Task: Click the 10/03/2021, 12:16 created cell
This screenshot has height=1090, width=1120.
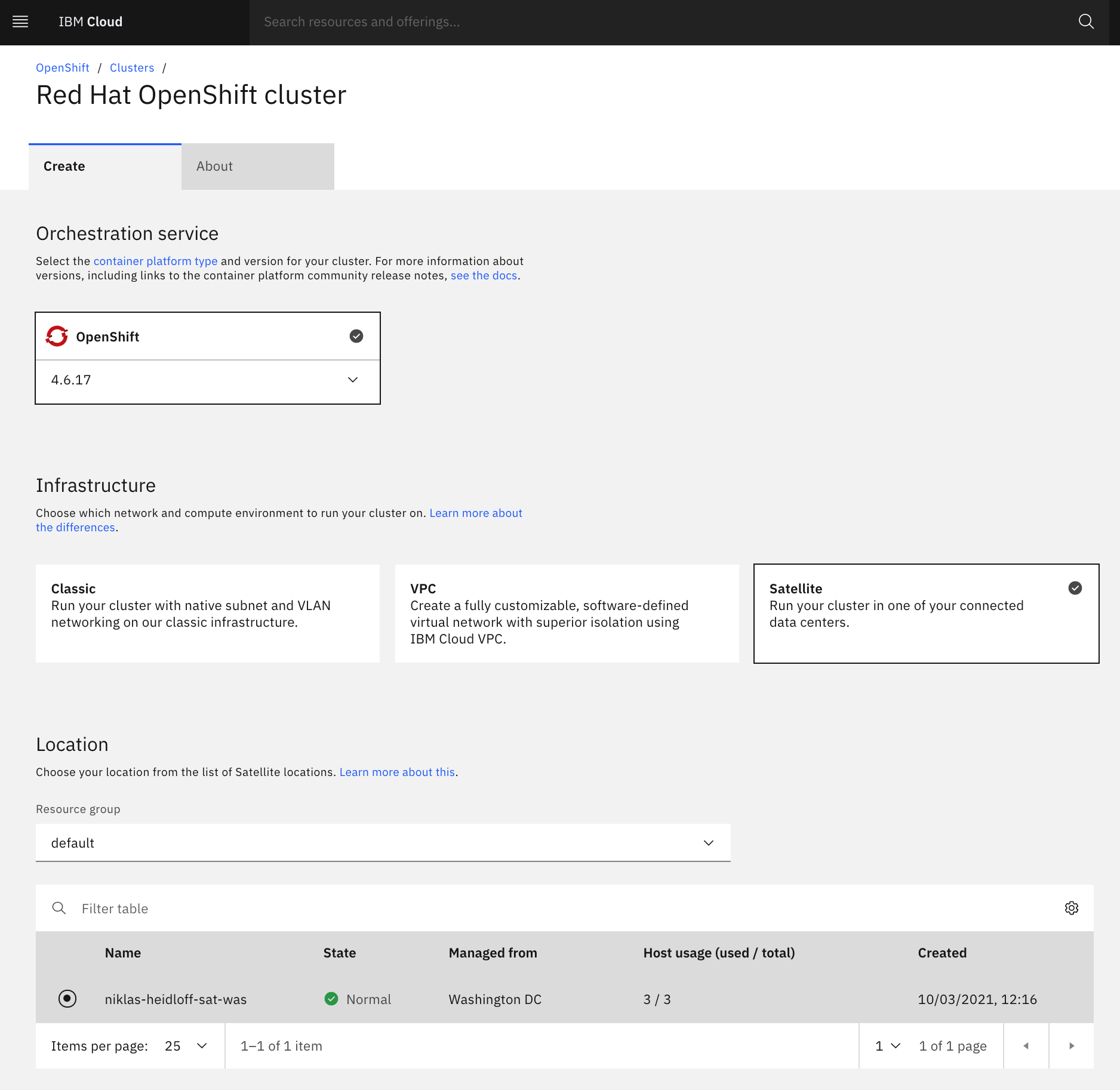Action: click(x=977, y=999)
